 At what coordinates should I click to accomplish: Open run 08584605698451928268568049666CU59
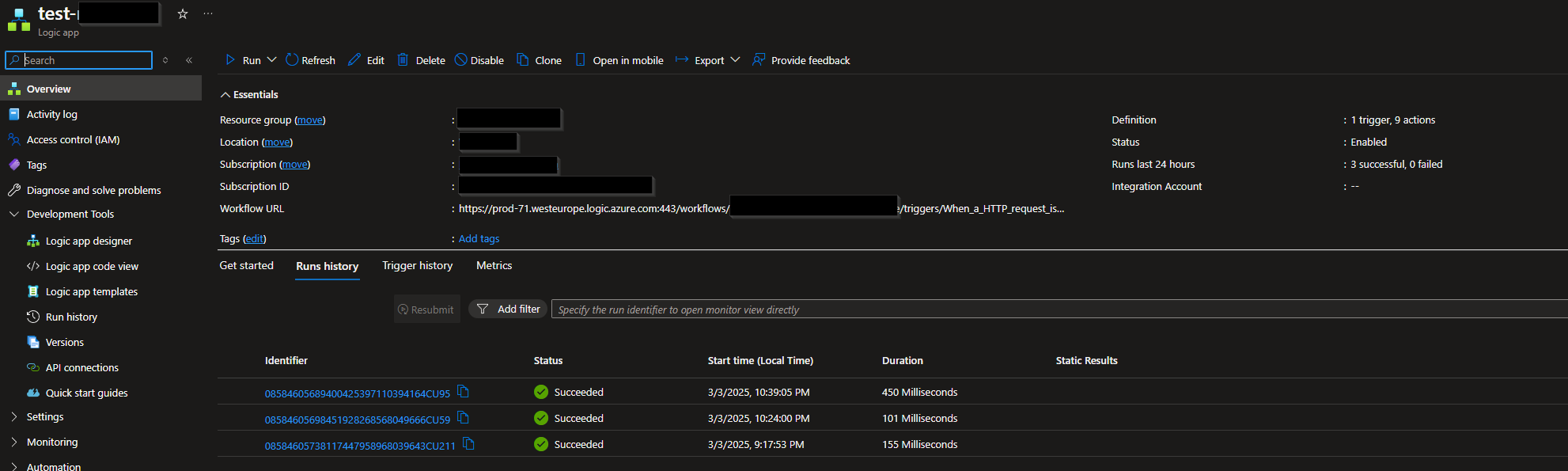pos(358,420)
